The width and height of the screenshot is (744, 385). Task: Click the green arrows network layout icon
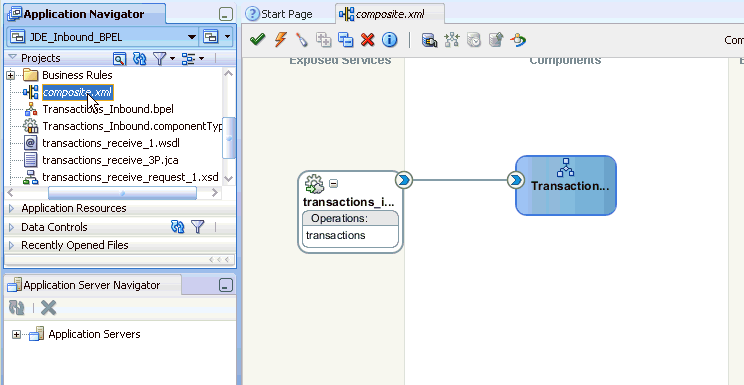[x=452, y=40]
